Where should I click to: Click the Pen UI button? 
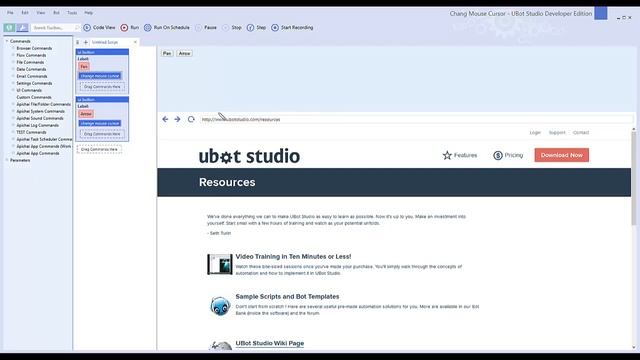167,53
